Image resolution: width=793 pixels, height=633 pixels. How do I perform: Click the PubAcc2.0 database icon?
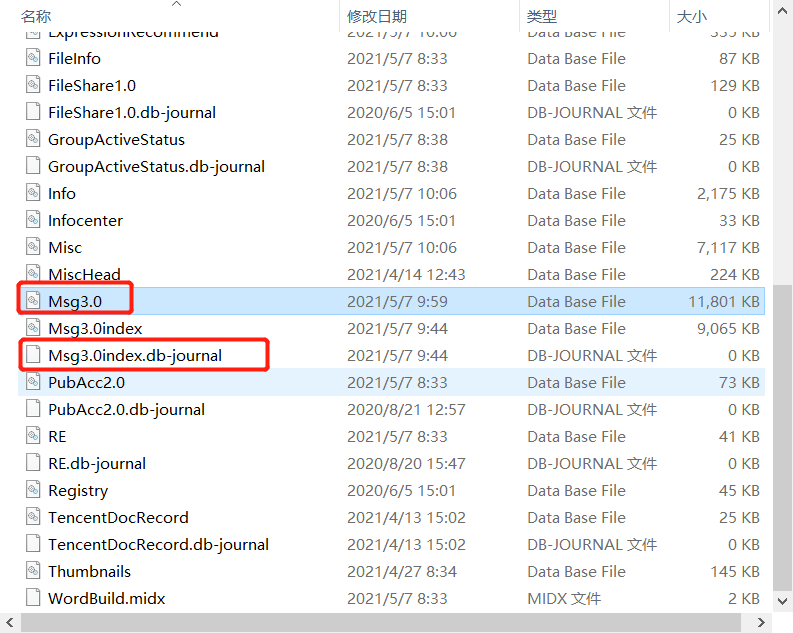click(34, 382)
